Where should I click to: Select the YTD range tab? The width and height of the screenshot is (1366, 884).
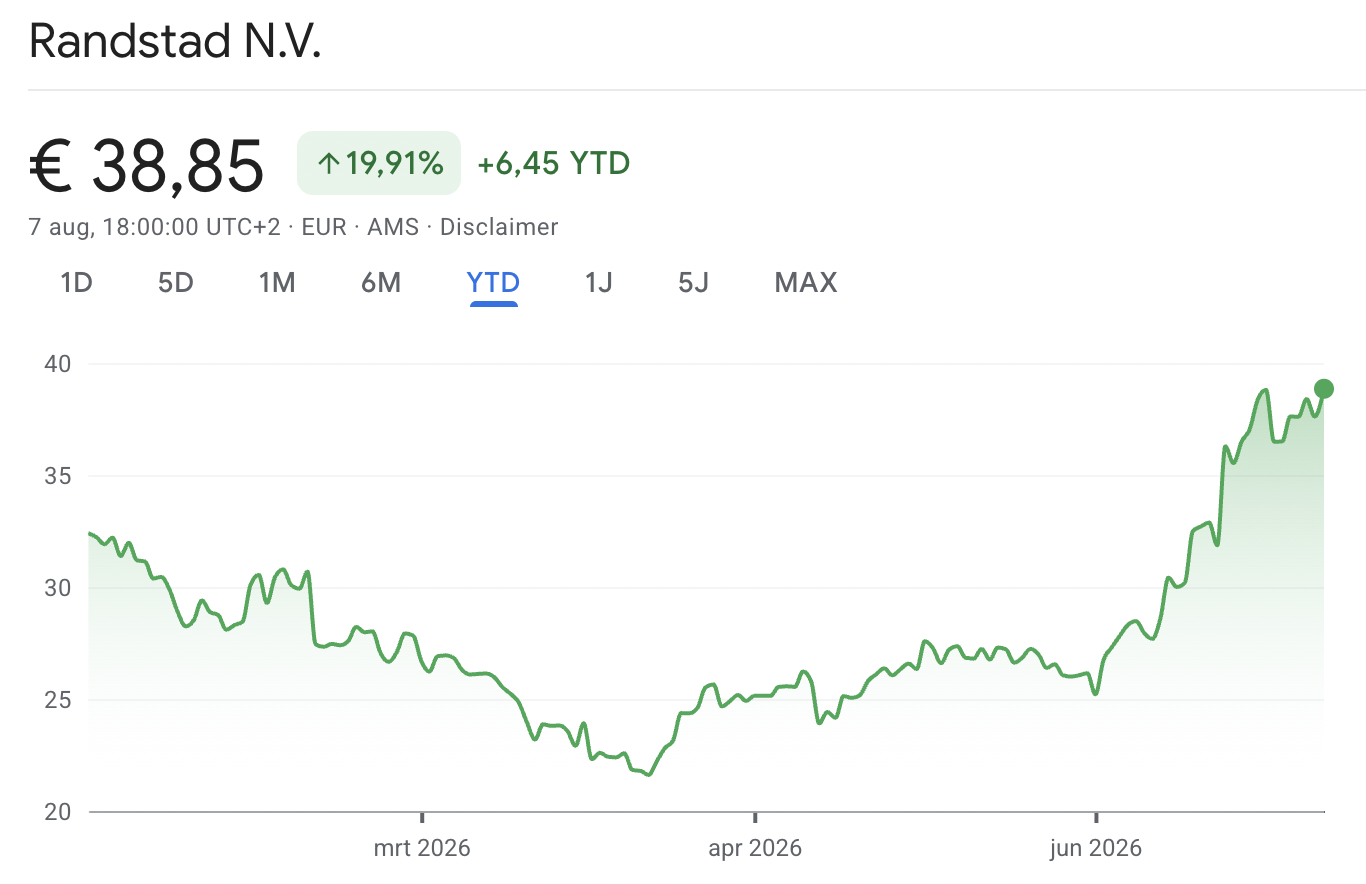493,283
